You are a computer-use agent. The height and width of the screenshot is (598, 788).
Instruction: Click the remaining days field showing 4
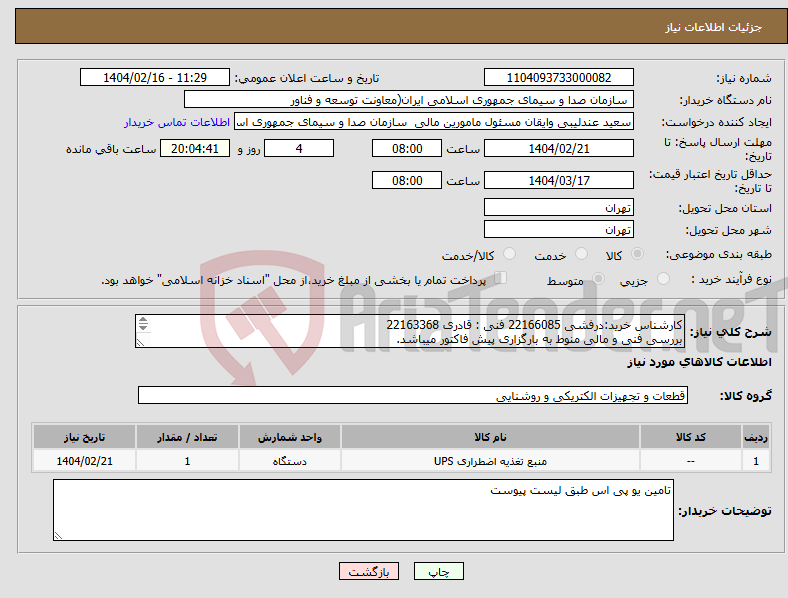point(299,148)
